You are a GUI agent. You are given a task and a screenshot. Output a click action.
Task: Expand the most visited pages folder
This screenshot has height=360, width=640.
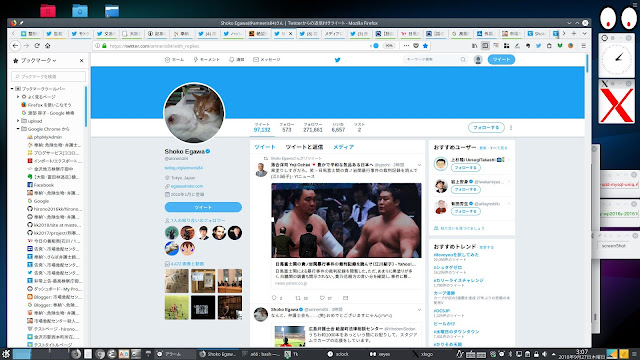pos(18,97)
